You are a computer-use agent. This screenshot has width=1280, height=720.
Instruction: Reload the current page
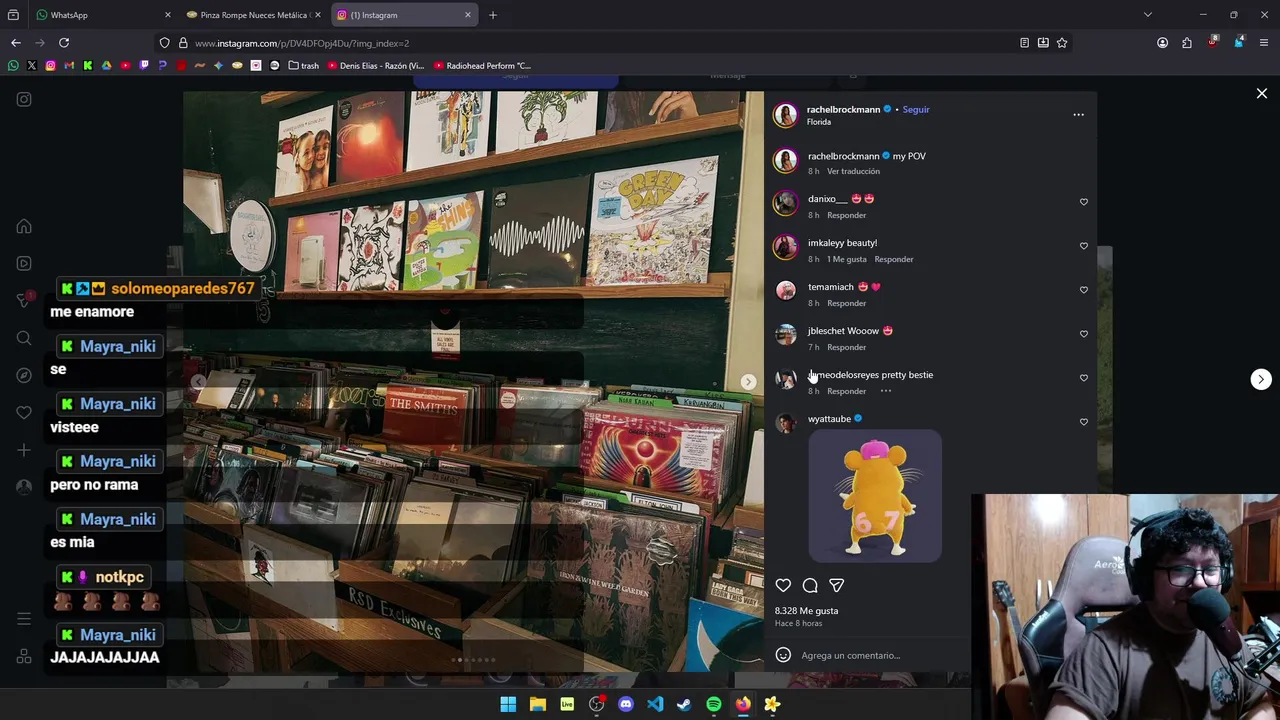(64, 43)
